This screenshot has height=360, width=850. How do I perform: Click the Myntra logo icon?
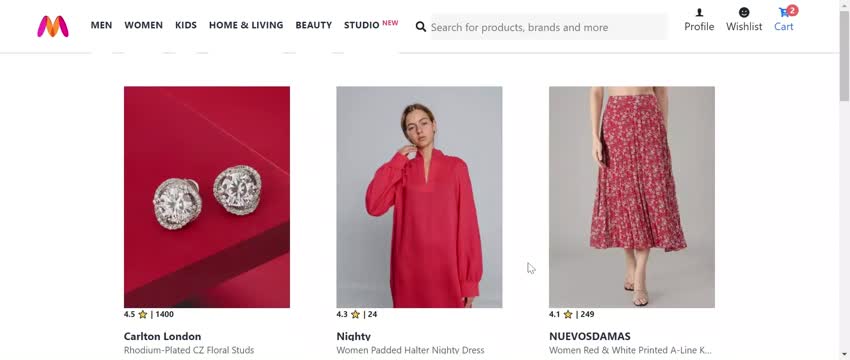coord(53,27)
